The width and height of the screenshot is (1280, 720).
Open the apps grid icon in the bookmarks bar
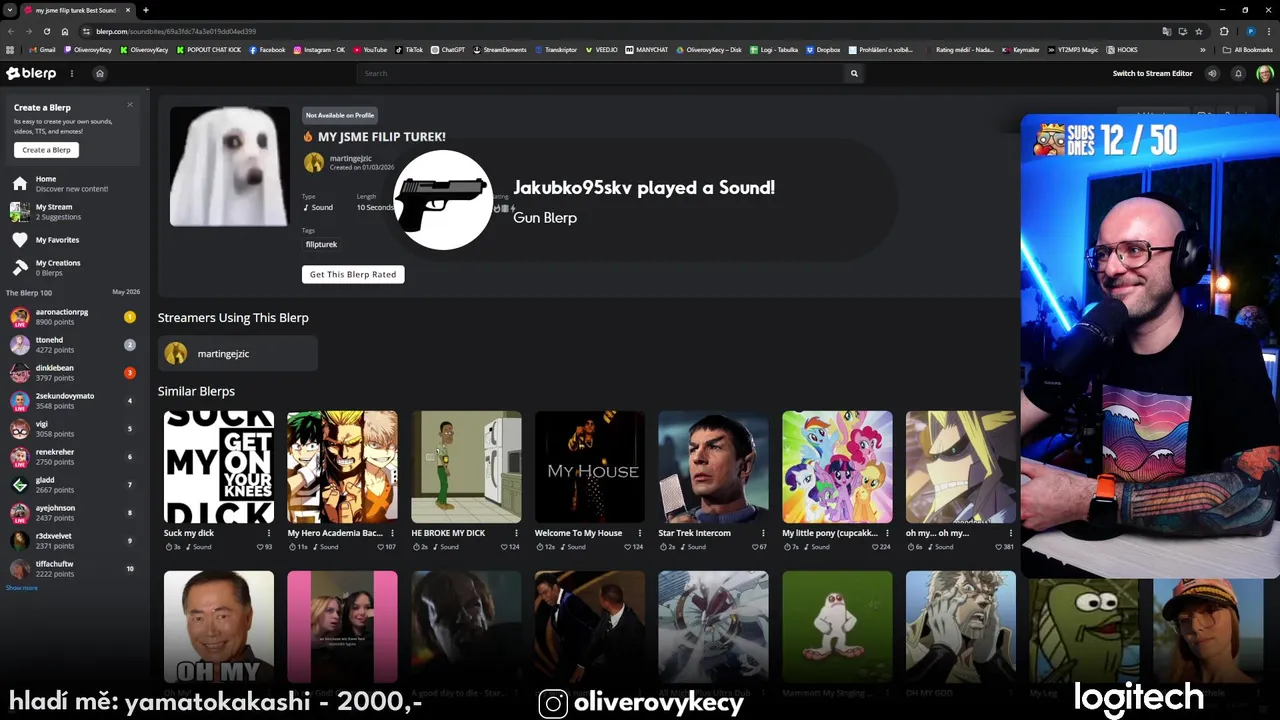11,49
